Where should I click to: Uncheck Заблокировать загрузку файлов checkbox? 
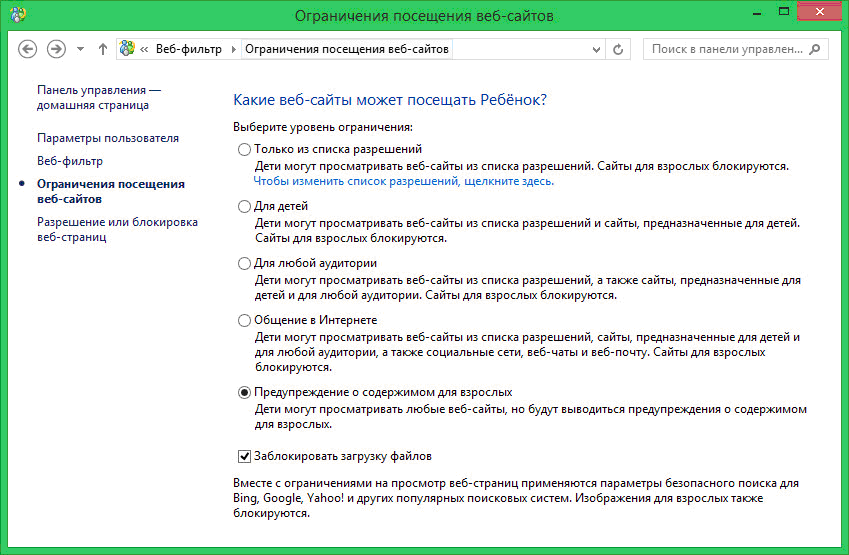pos(244,456)
